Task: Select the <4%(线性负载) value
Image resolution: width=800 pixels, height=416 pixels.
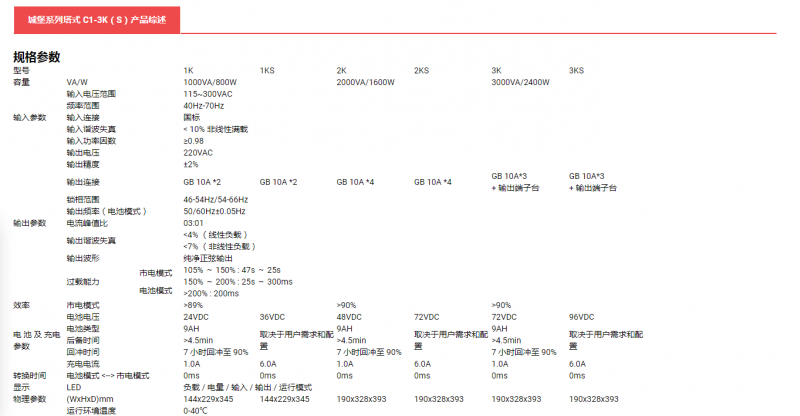Action: point(215,235)
